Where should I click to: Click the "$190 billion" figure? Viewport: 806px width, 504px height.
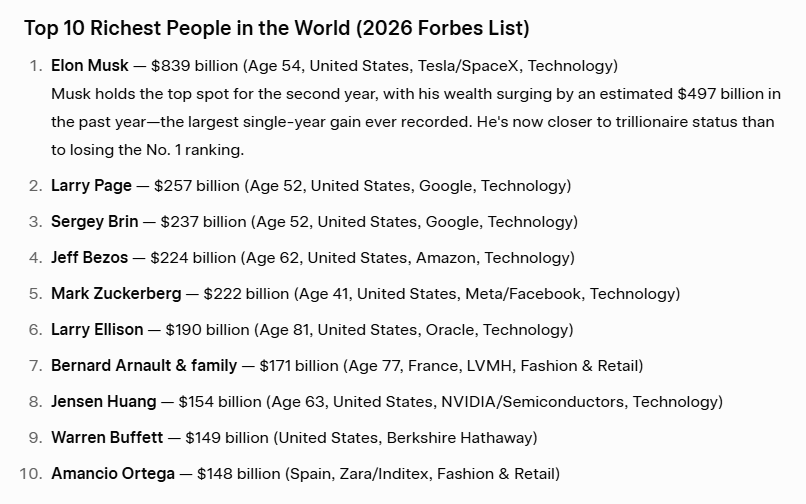tap(208, 329)
